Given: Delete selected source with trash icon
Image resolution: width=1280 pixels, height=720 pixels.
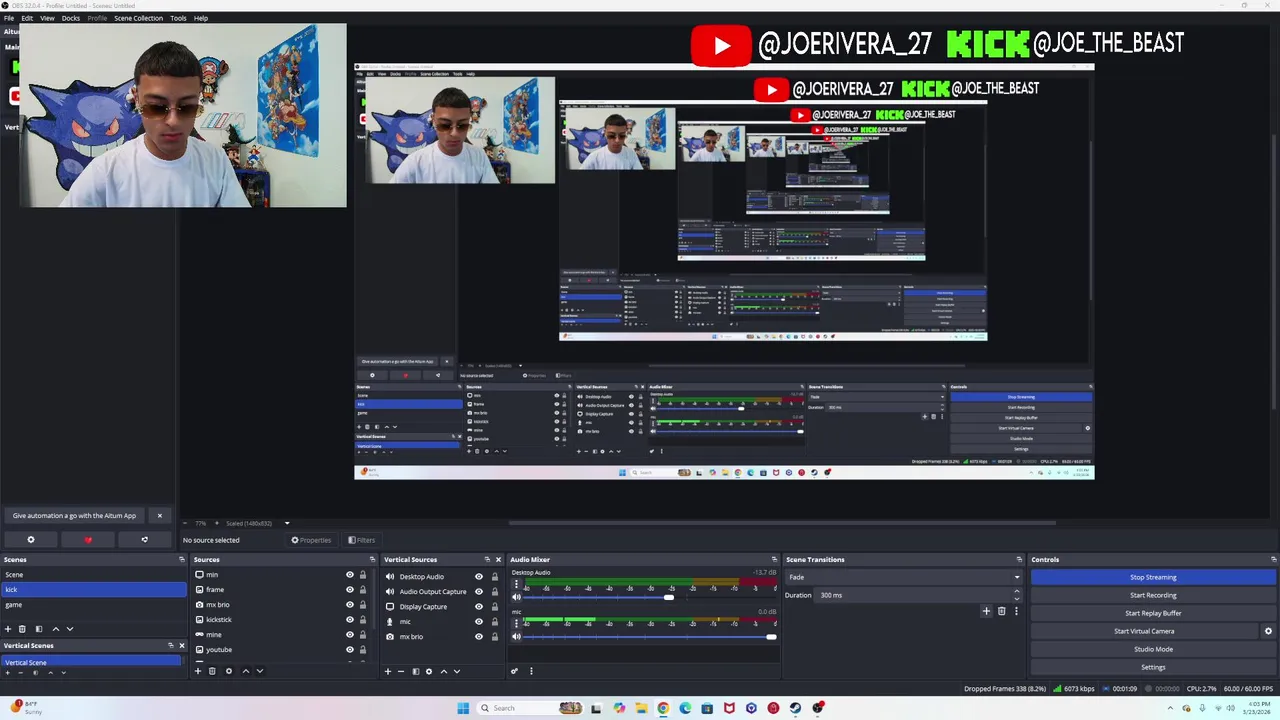Looking at the screenshot, I should click(212, 671).
